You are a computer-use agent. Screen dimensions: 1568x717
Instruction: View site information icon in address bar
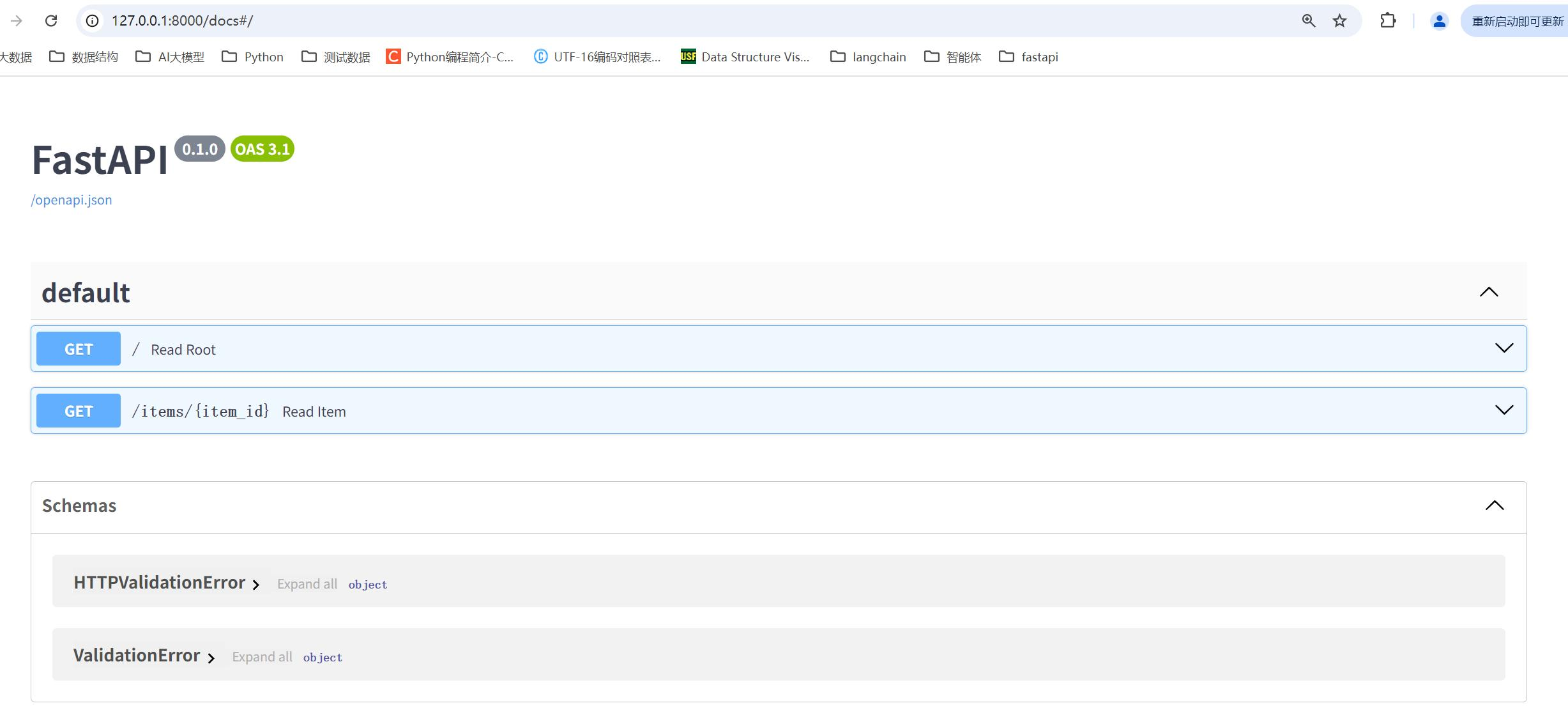click(93, 21)
